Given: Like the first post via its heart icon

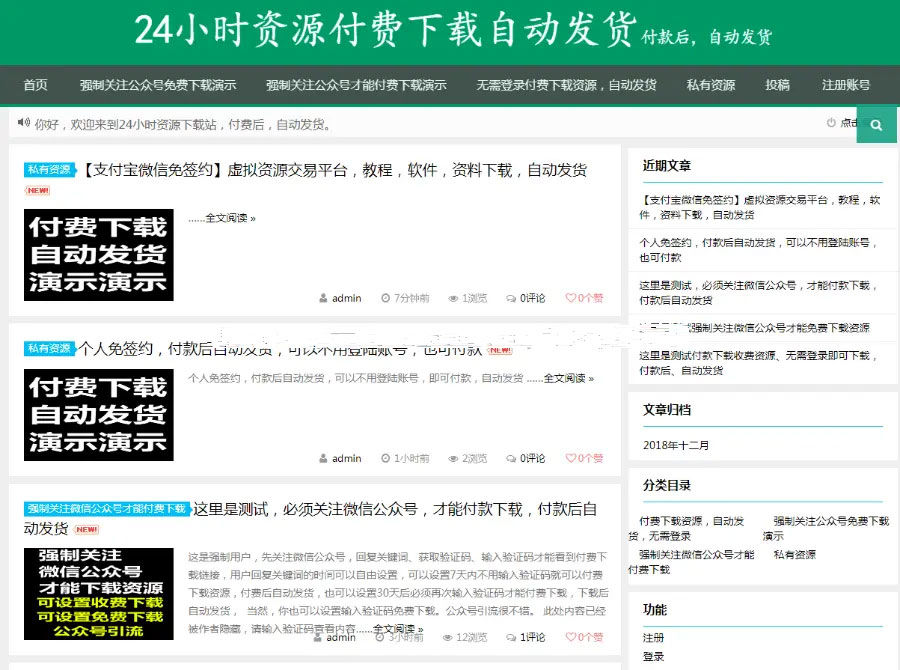Looking at the screenshot, I should (571, 298).
